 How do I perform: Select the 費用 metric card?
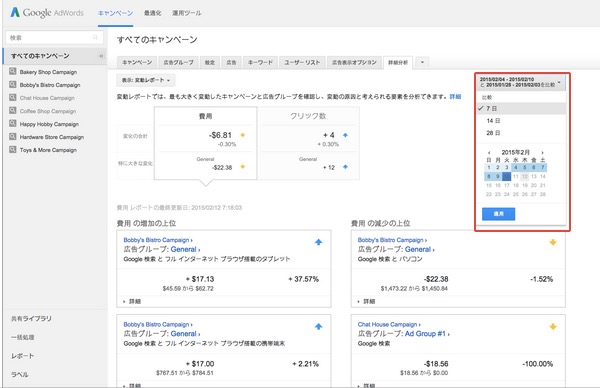[x=205, y=143]
